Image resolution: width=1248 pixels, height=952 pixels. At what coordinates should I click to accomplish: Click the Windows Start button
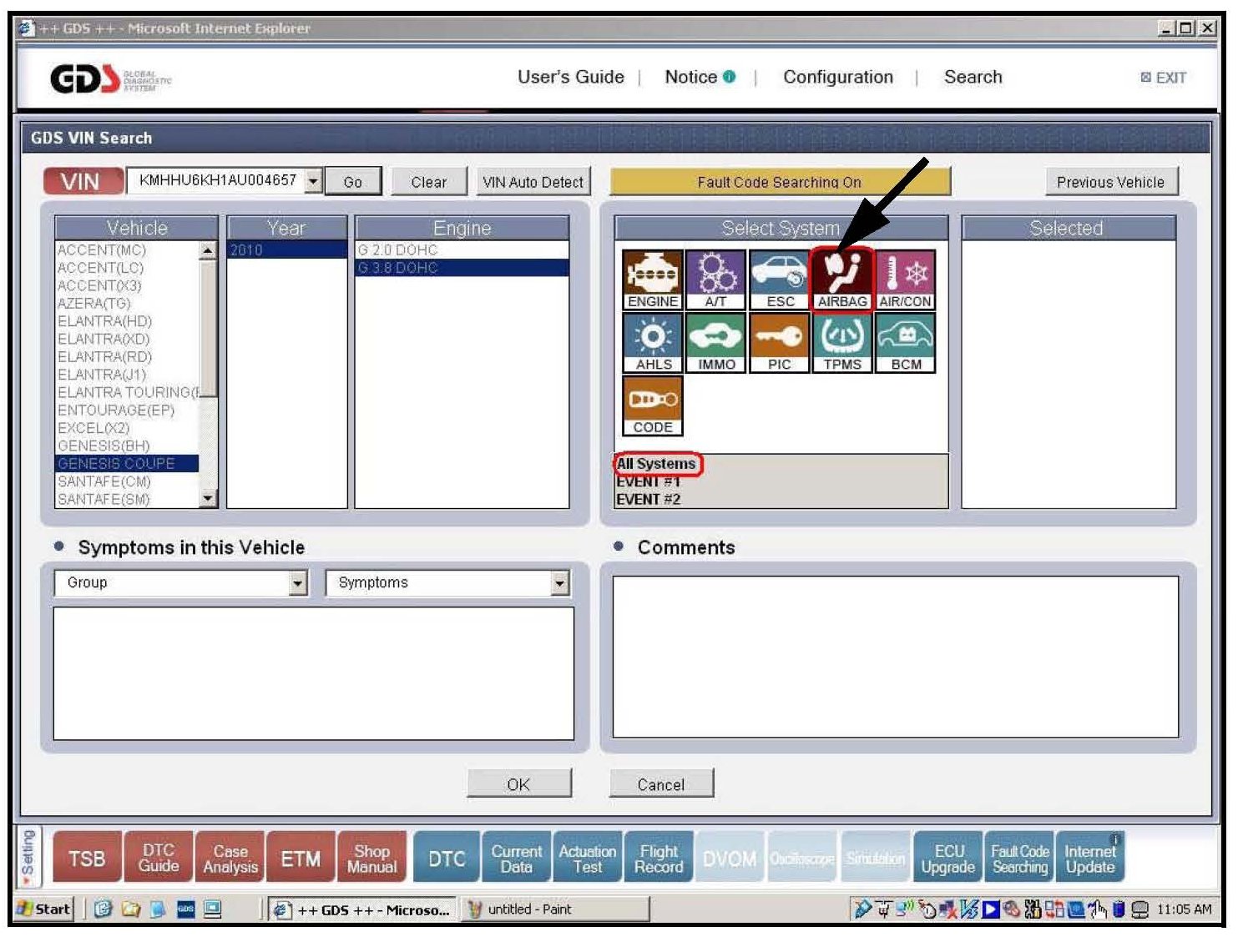(x=44, y=909)
